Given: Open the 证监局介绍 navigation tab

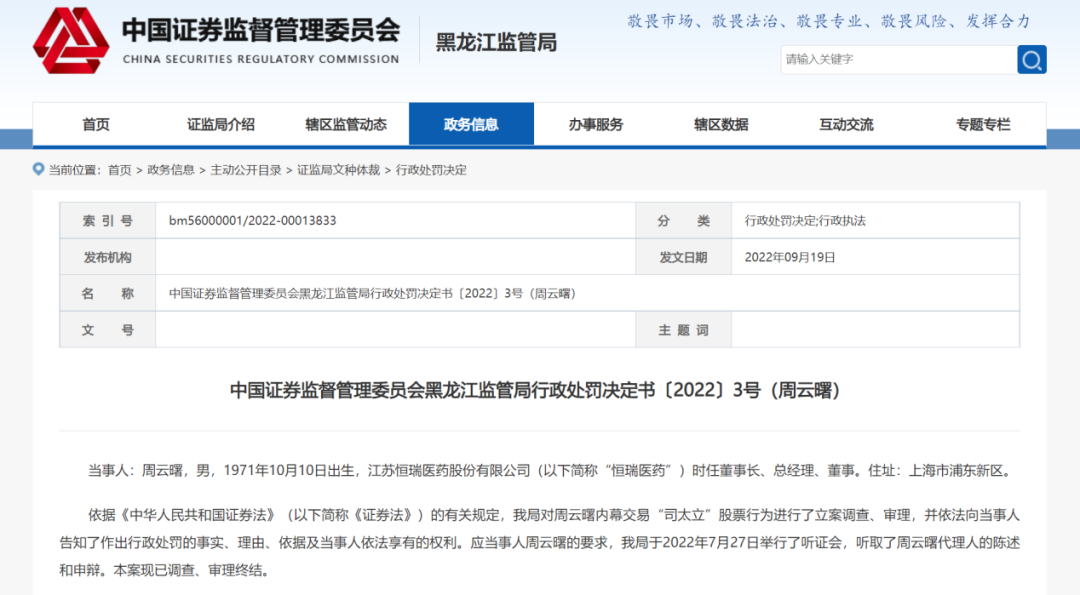Looking at the screenshot, I should point(221,125).
